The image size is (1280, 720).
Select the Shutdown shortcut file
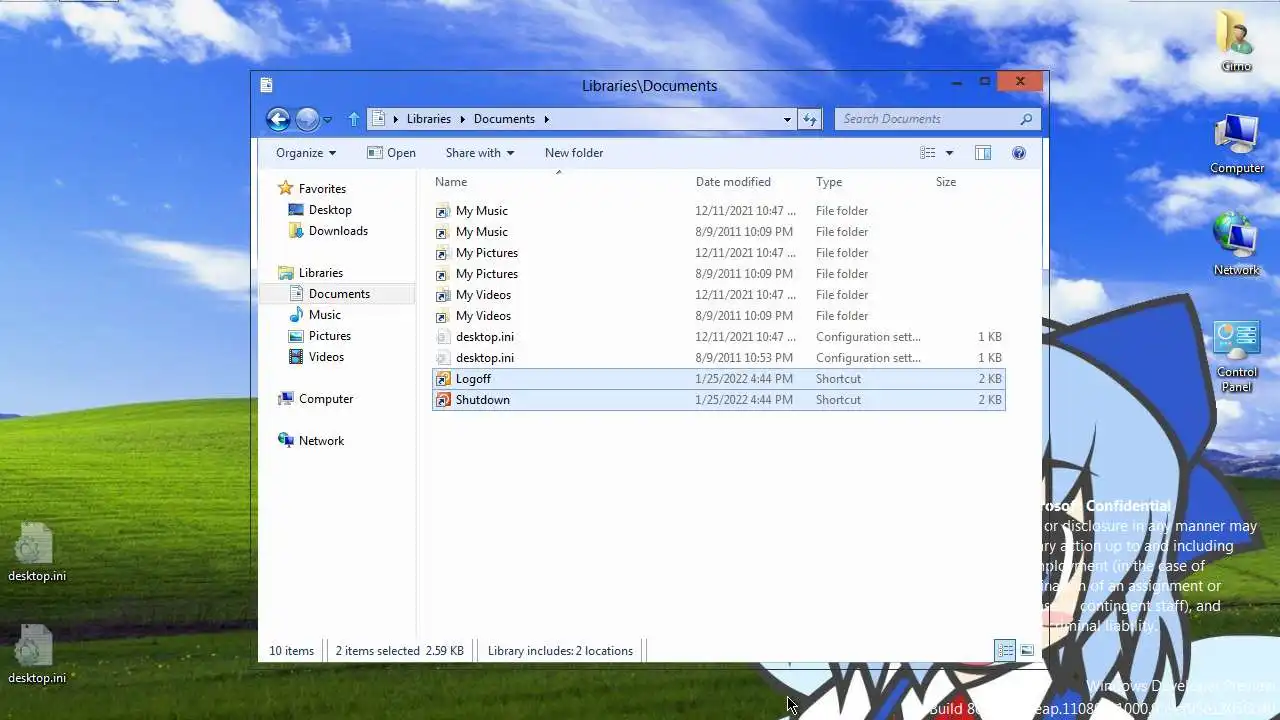(x=718, y=400)
